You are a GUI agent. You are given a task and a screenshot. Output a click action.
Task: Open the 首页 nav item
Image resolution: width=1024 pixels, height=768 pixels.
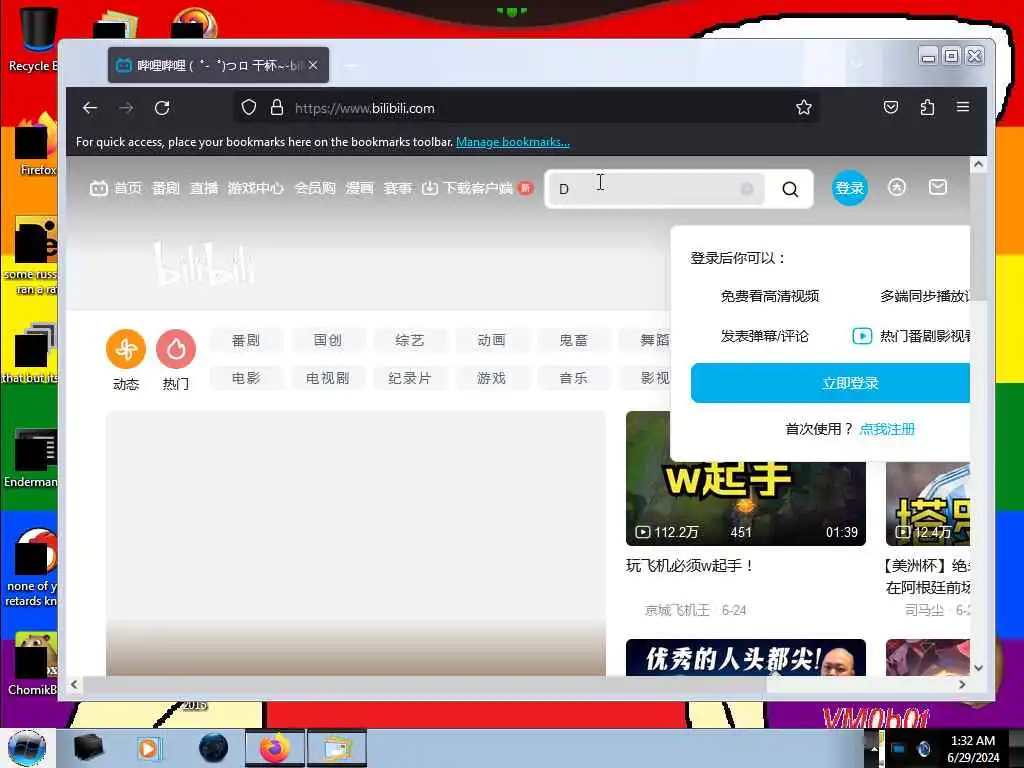[x=116, y=189]
